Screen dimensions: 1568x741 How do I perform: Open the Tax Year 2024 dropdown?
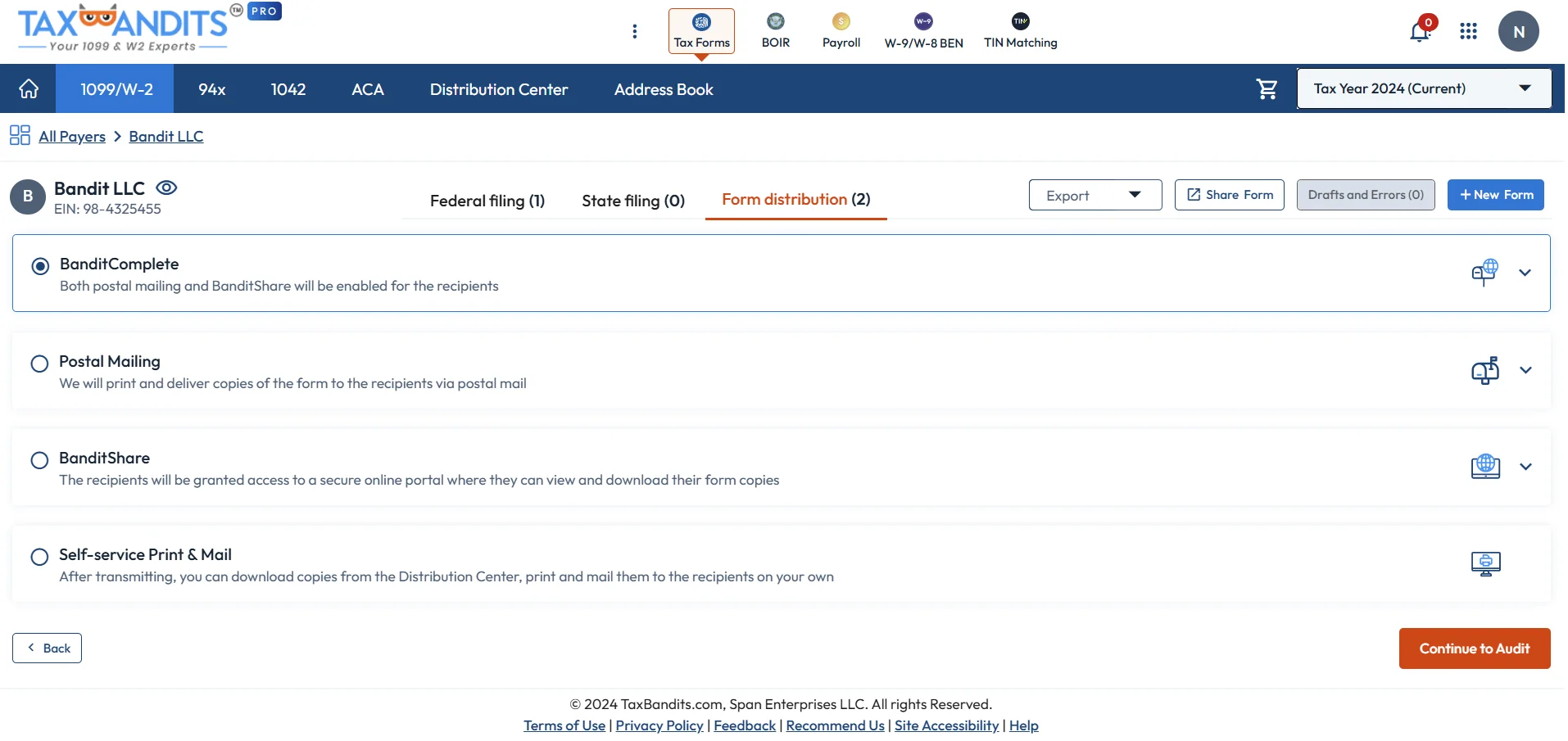1424,88
